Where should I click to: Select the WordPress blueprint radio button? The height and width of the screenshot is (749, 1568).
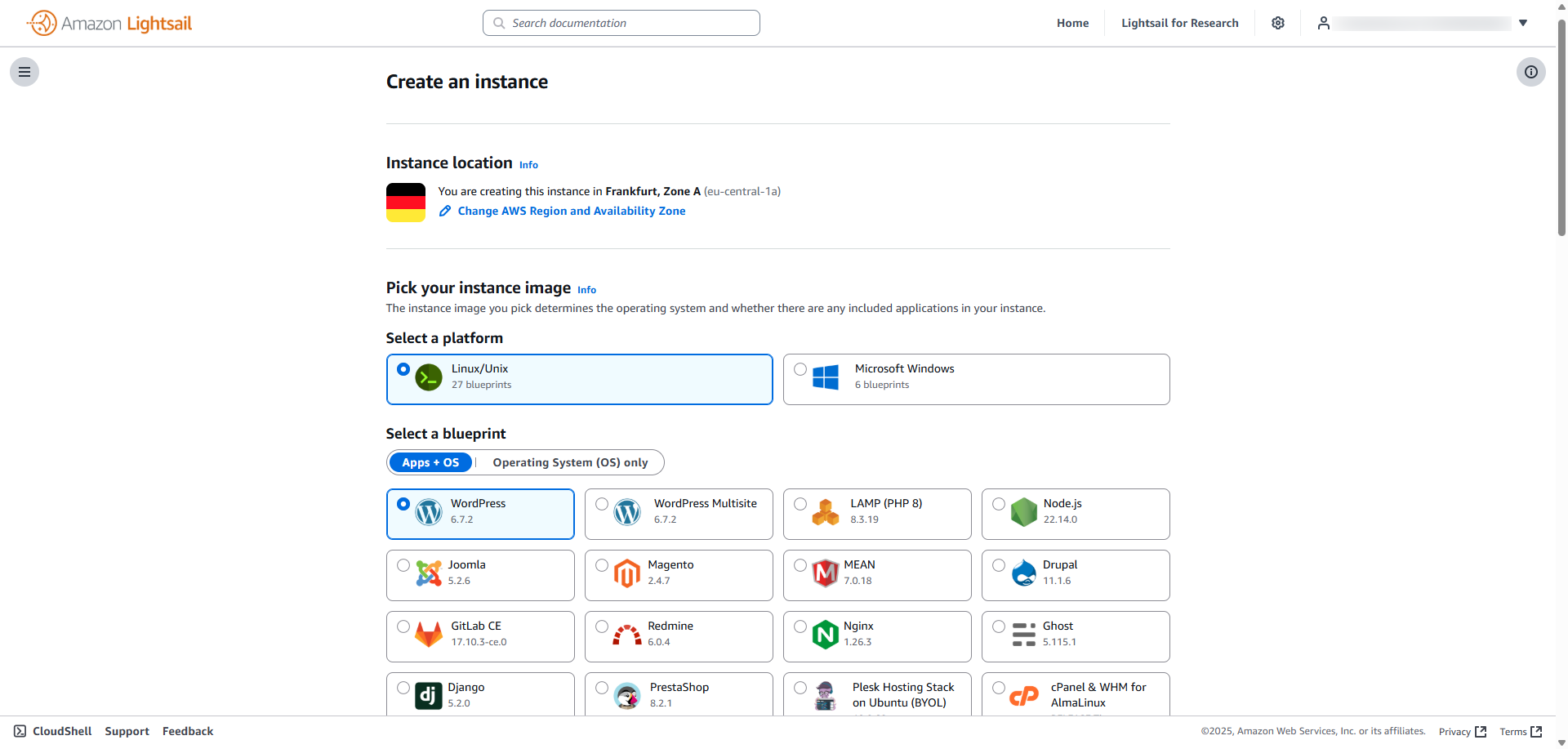click(403, 504)
